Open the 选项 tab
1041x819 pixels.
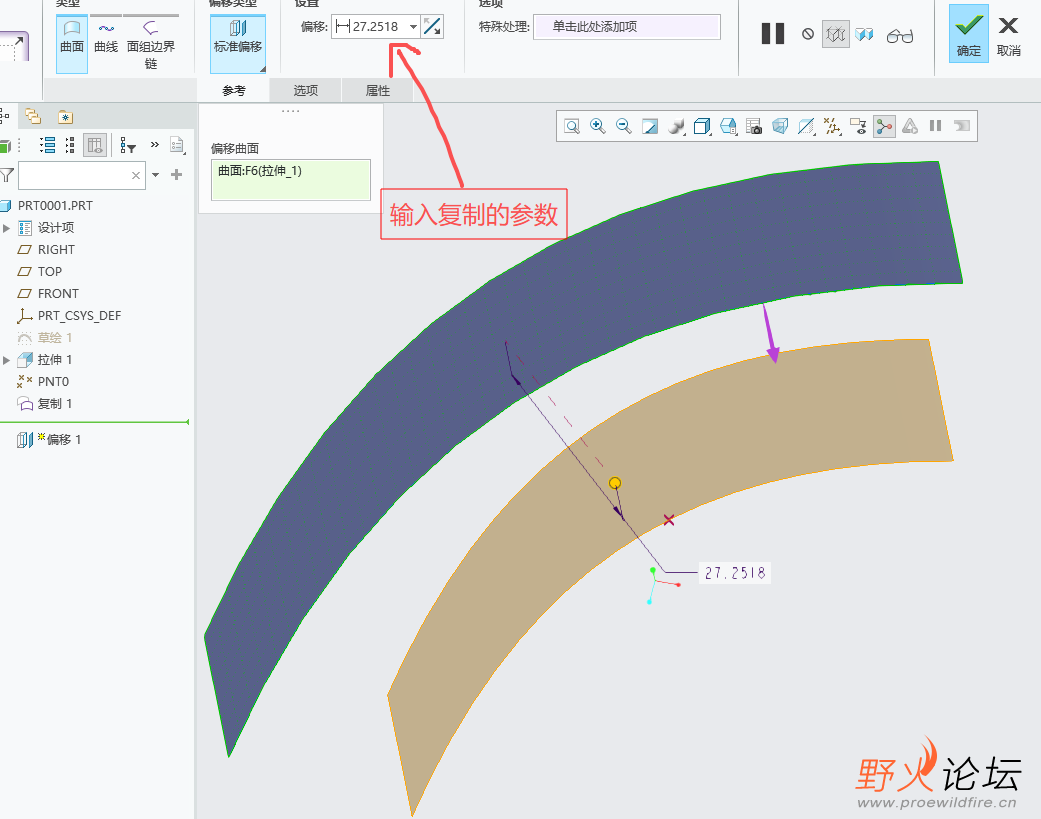point(305,90)
